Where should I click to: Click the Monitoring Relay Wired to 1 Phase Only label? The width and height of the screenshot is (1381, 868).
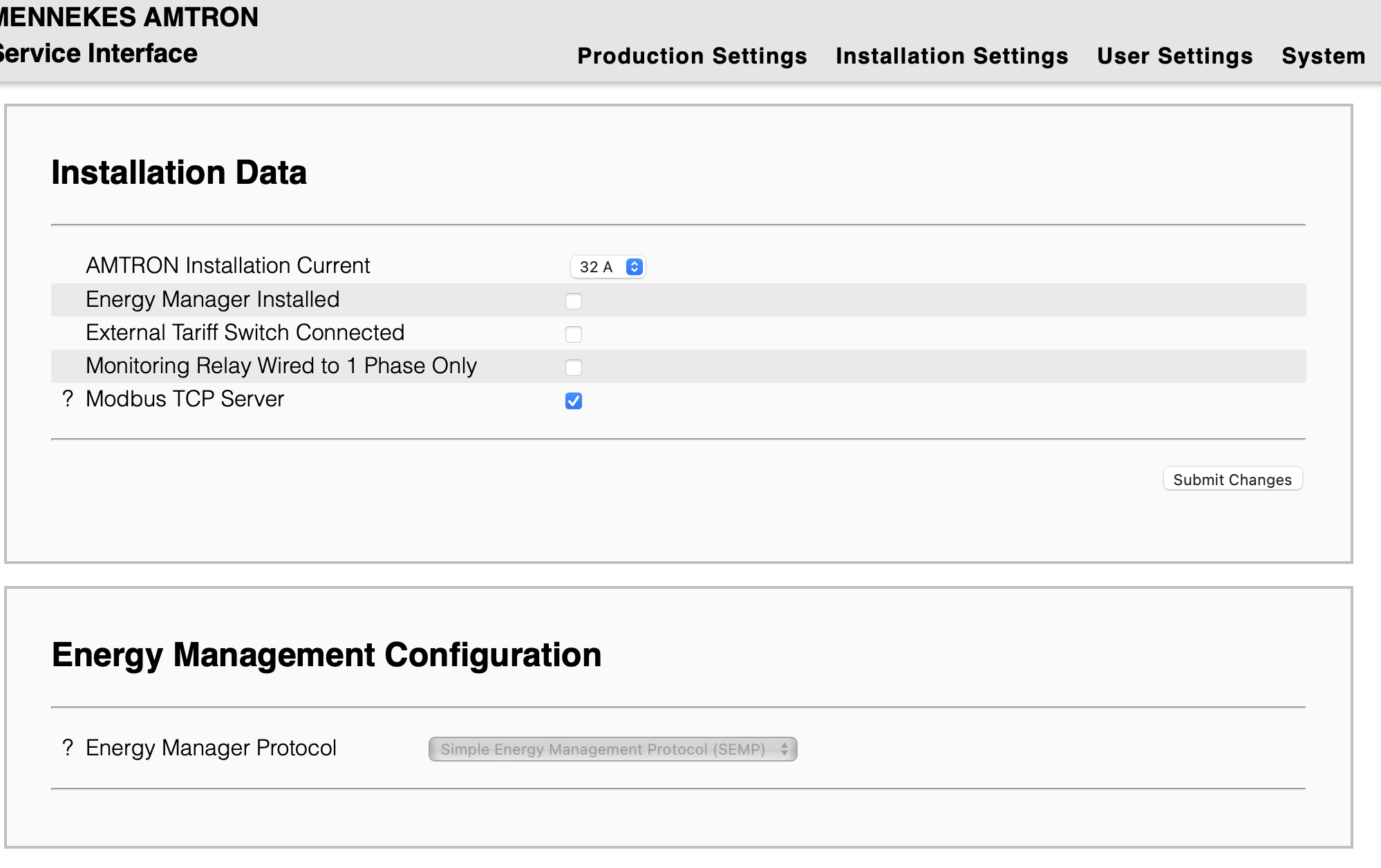[x=281, y=366]
